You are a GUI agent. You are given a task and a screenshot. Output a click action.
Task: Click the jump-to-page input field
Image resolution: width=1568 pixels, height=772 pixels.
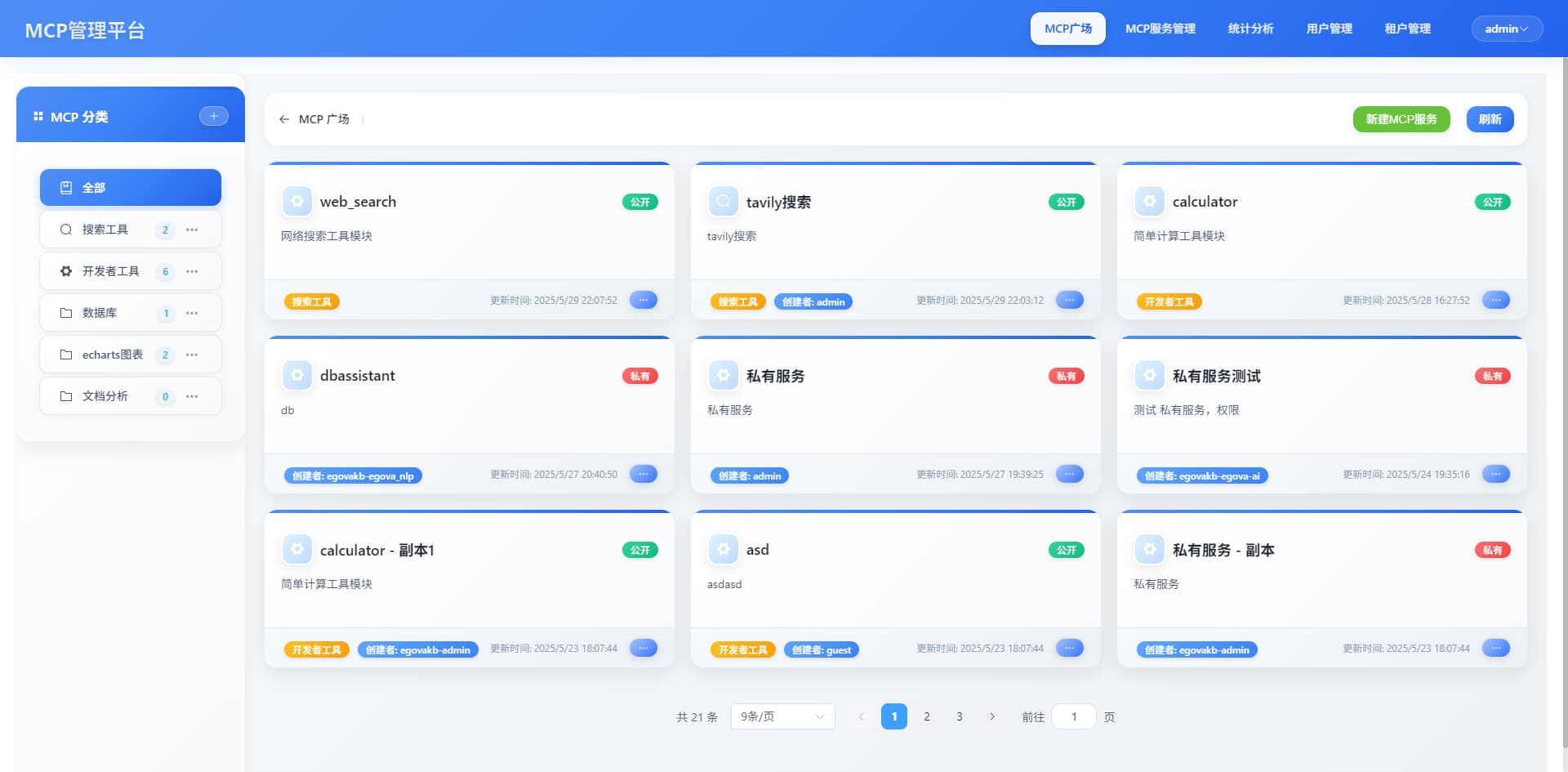pyautogui.click(x=1074, y=716)
